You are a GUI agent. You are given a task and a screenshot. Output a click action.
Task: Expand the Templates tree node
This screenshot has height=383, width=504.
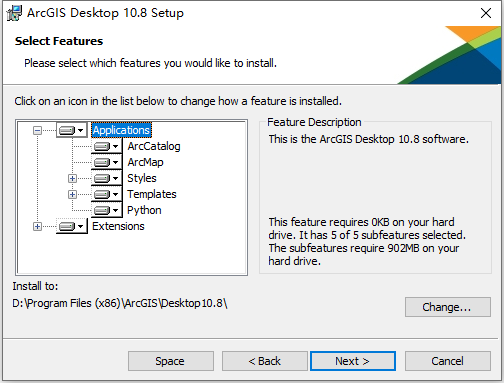72,194
